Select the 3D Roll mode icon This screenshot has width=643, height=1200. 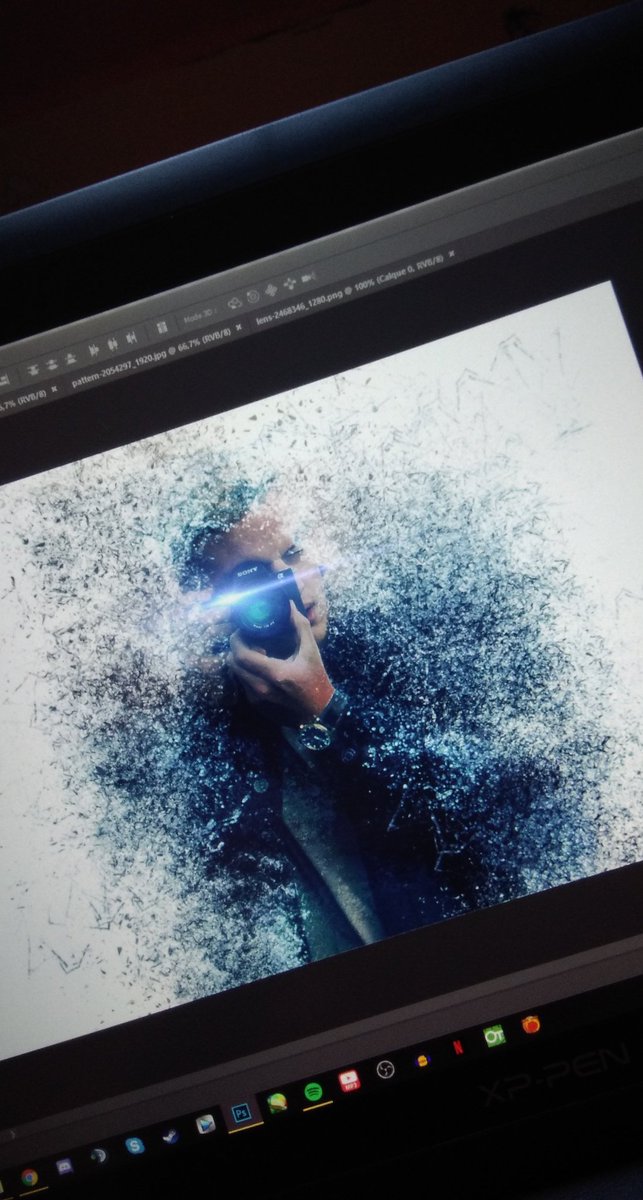252,296
